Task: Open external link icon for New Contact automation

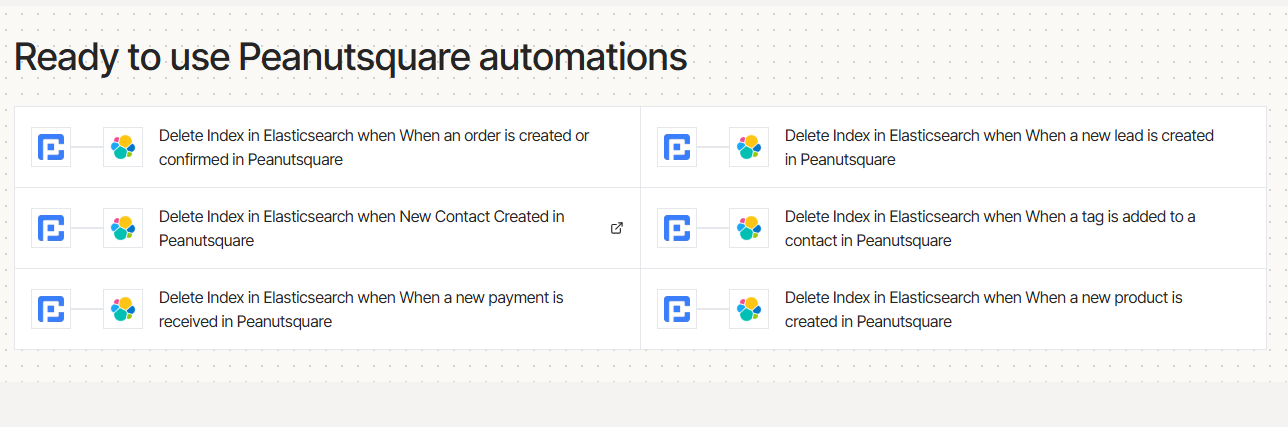Action: (617, 228)
